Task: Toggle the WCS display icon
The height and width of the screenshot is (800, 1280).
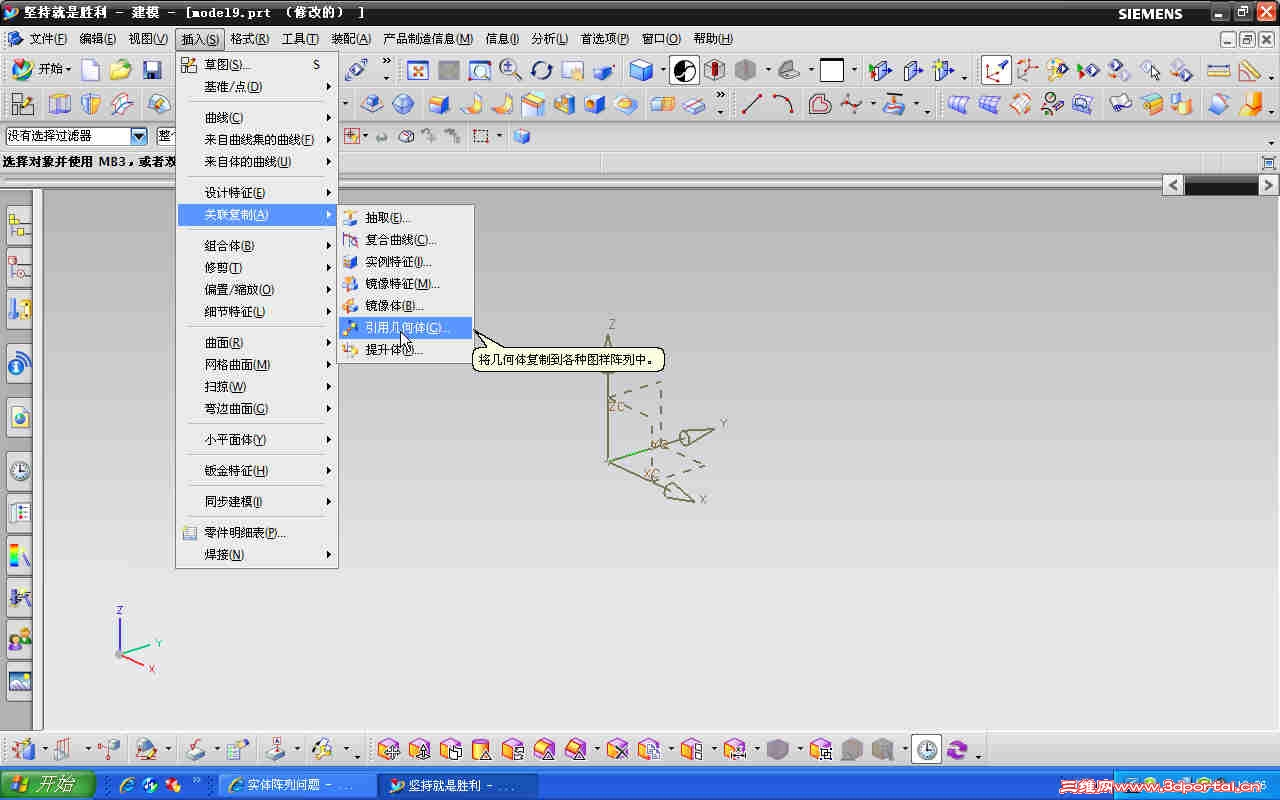Action: tap(996, 70)
